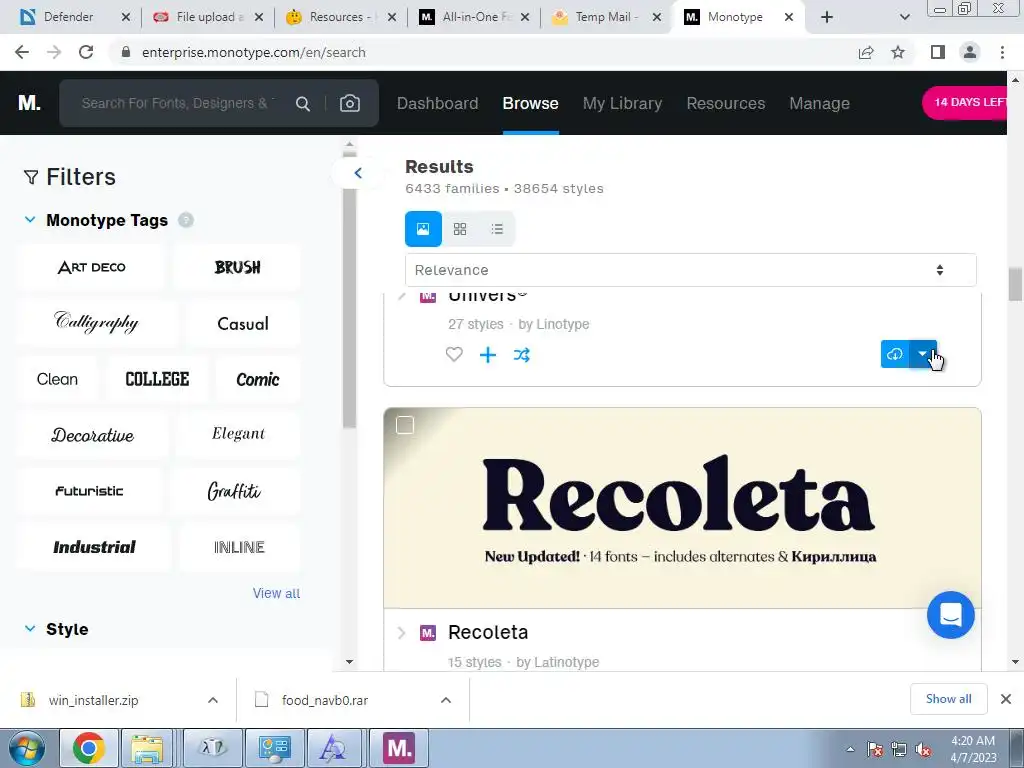Collapse the Style filter section
Image resolution: width=1024 pixels, height=768 pixels.
(29, 629)
